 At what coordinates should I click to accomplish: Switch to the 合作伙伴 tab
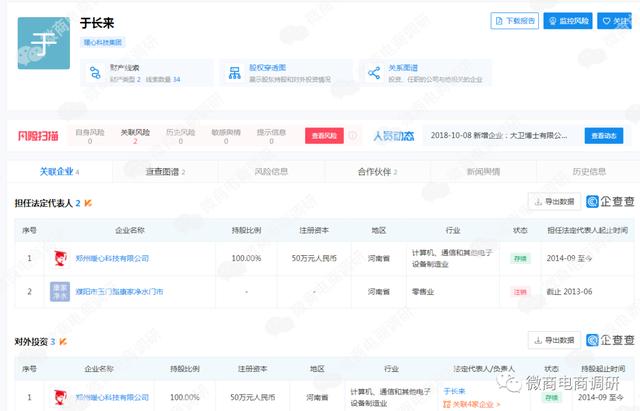(378, 172)
